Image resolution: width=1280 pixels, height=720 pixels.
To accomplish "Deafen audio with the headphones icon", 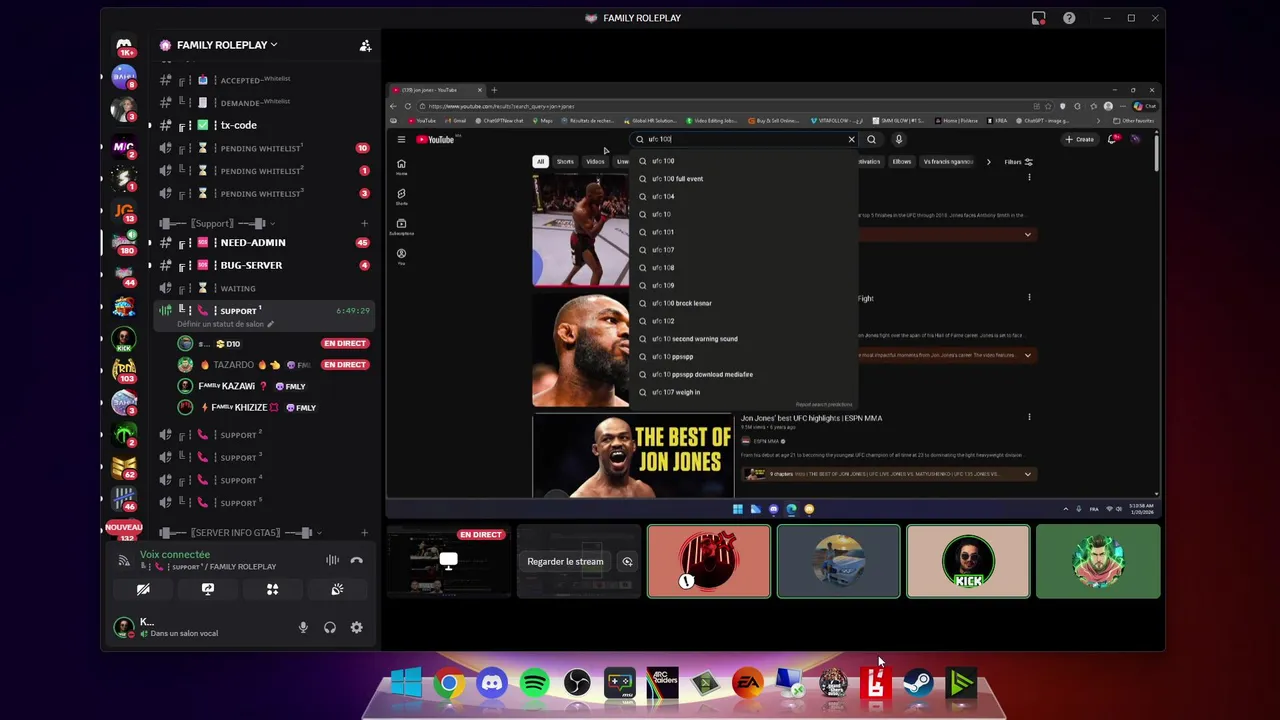I will tap(329, 627).
